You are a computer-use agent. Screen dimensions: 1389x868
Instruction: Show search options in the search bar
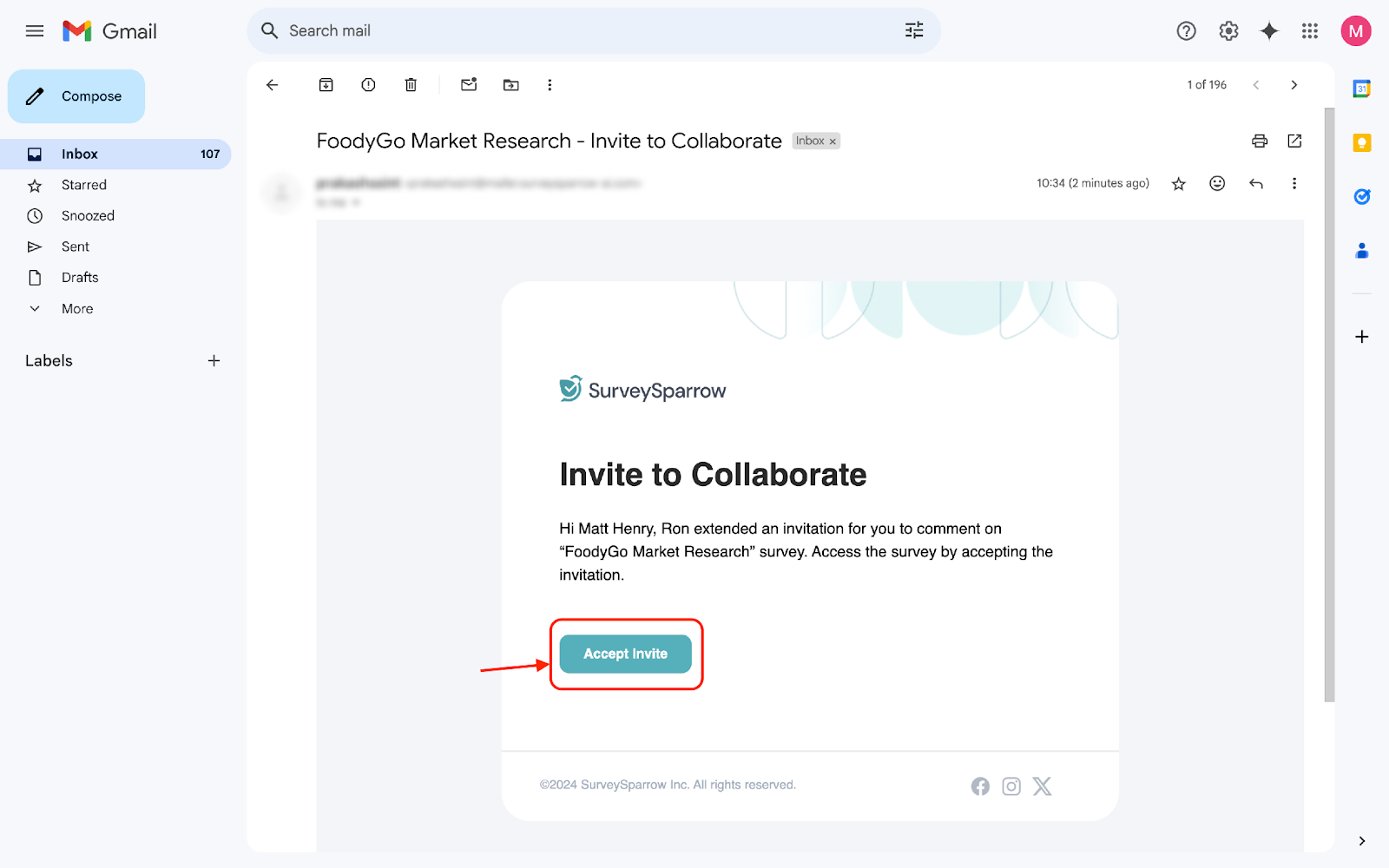tap(914, 31)
